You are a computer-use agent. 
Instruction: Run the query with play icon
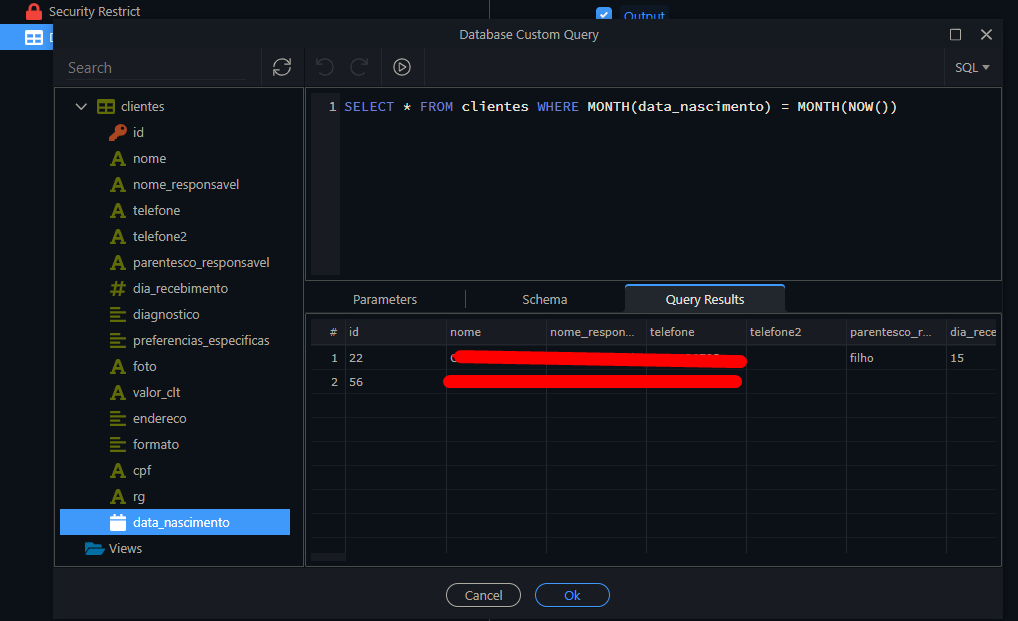pos(402,67)
